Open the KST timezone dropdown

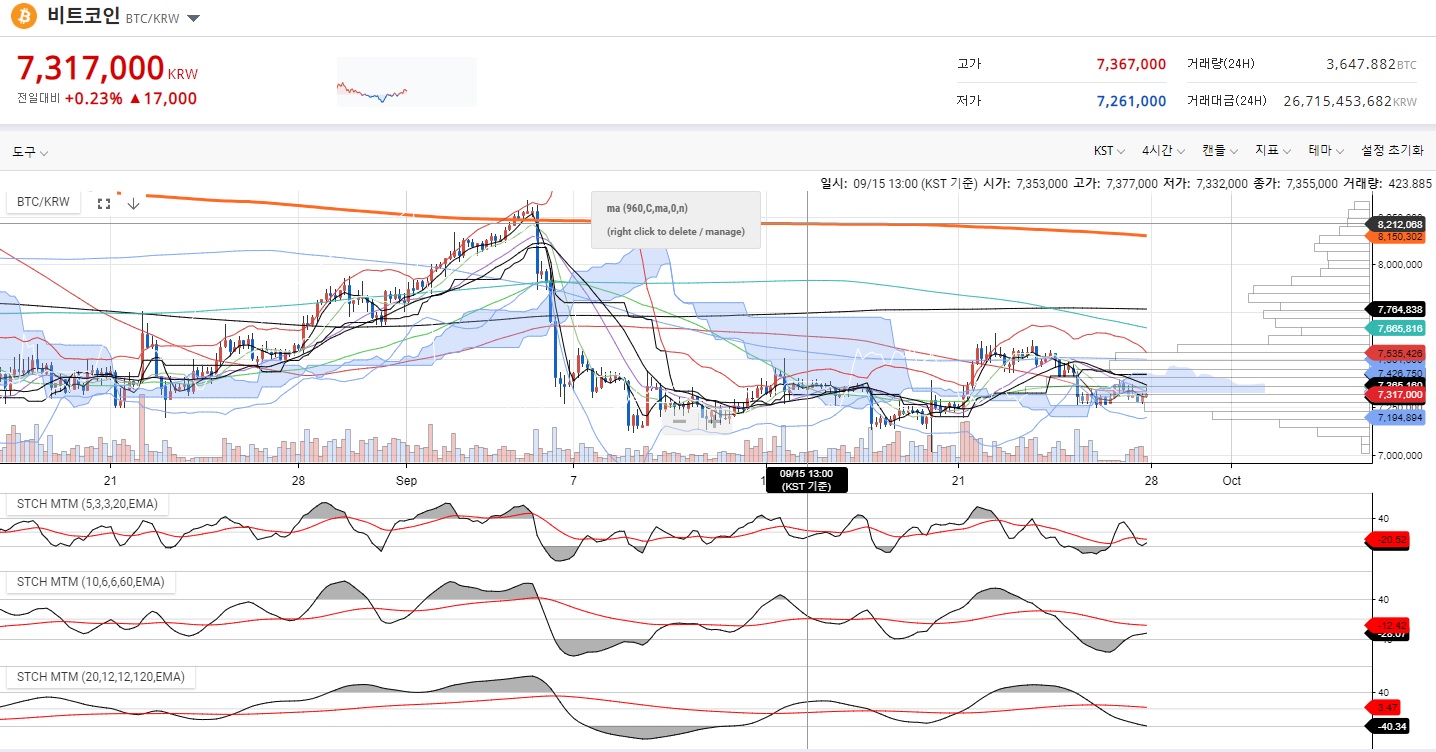click(1109, 151)
